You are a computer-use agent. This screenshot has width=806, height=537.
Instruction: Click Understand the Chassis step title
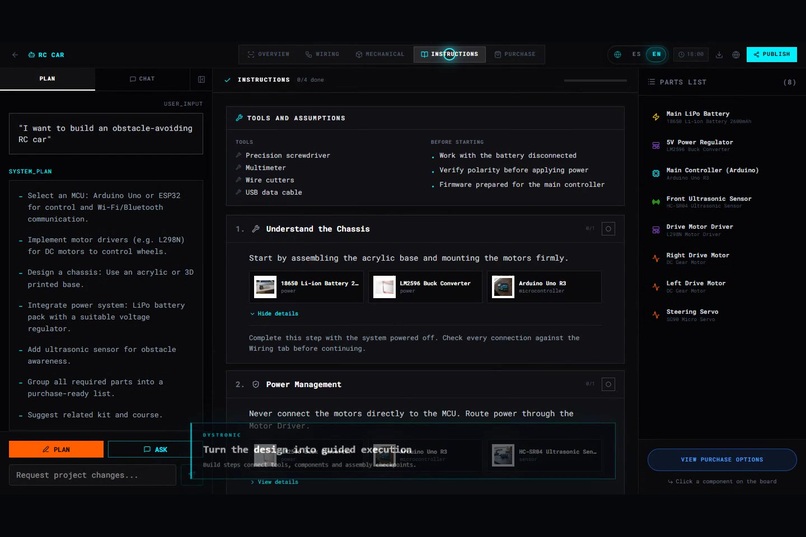click(x=318, y=229)
